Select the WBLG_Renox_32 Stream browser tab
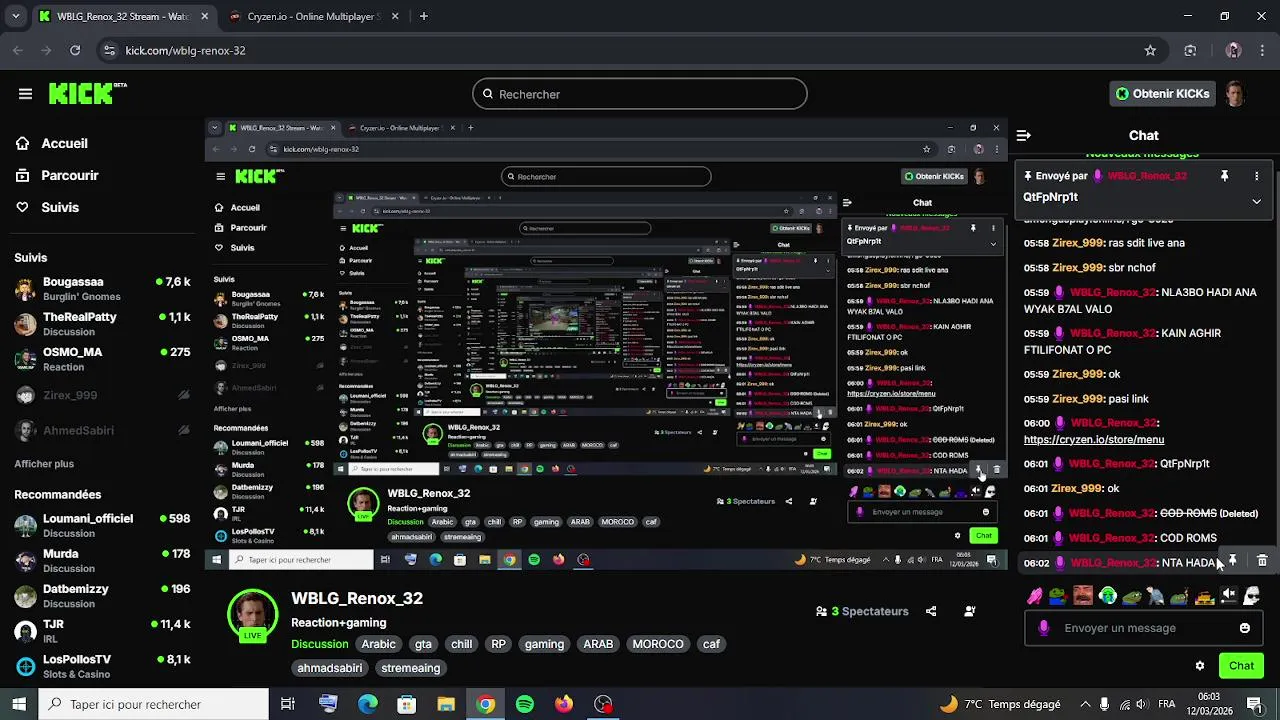Screen dimensions: 1280x720 123,17
